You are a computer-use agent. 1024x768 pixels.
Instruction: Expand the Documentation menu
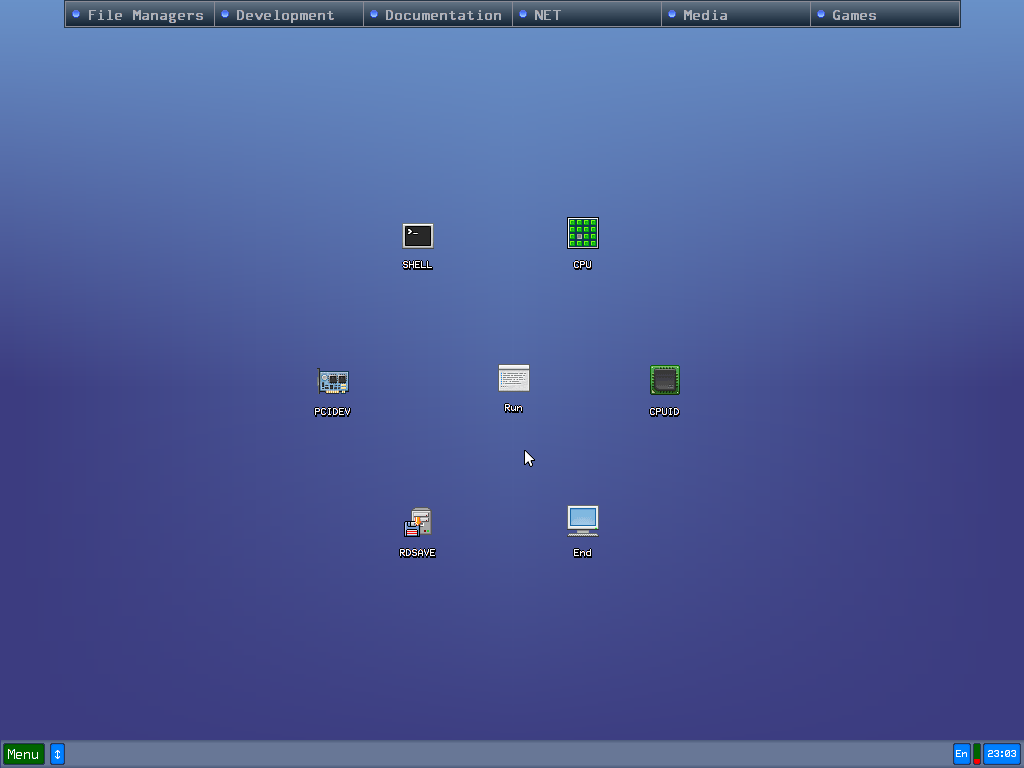point(443,15)
